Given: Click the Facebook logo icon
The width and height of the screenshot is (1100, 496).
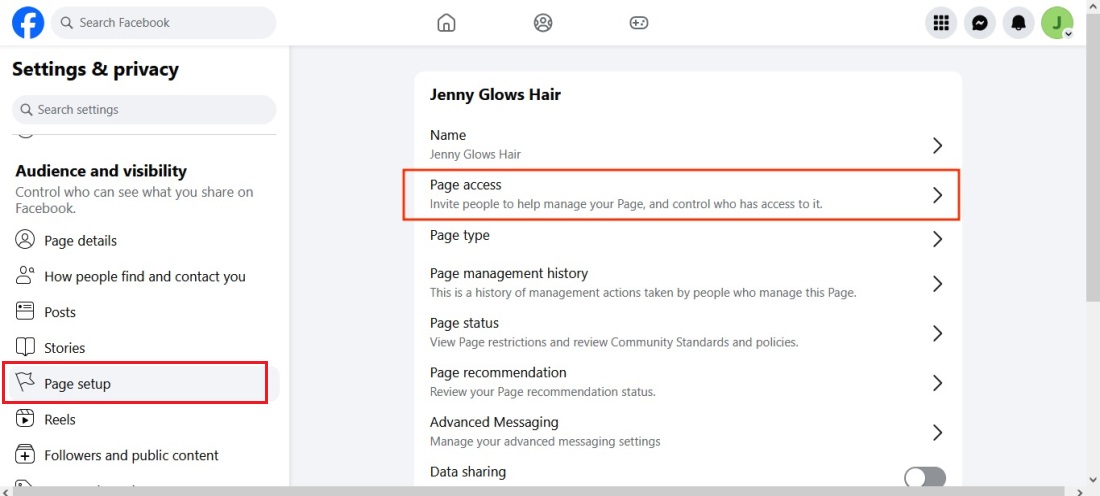Looking at the screenshot, I should (x=28, y=22).
